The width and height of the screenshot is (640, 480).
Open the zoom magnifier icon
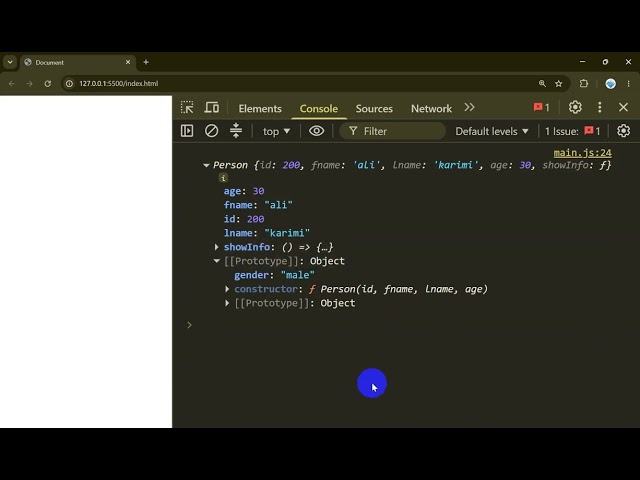pyautogui.click(x=542, y=84)
